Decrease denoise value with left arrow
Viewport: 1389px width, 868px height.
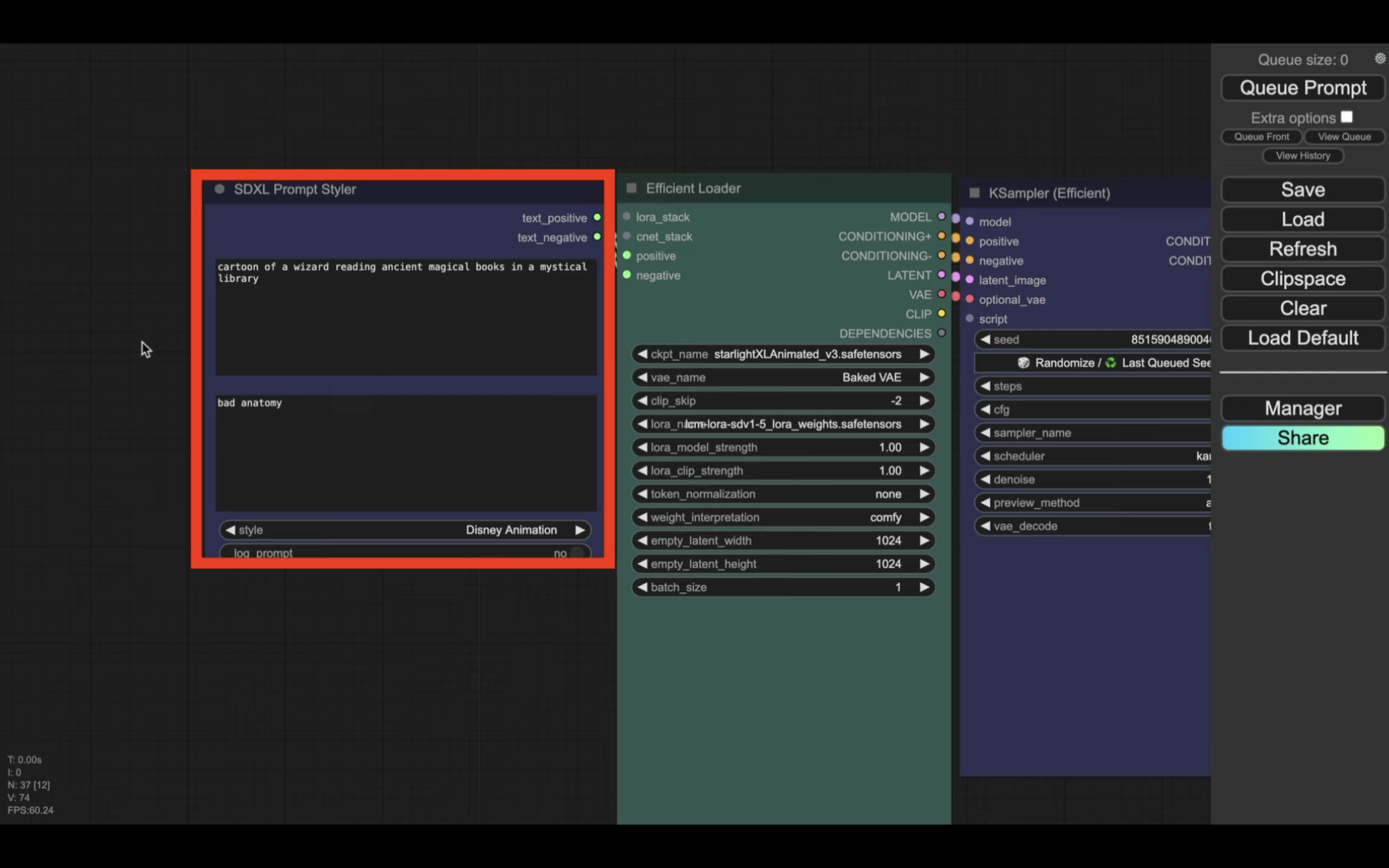[985, 479]
